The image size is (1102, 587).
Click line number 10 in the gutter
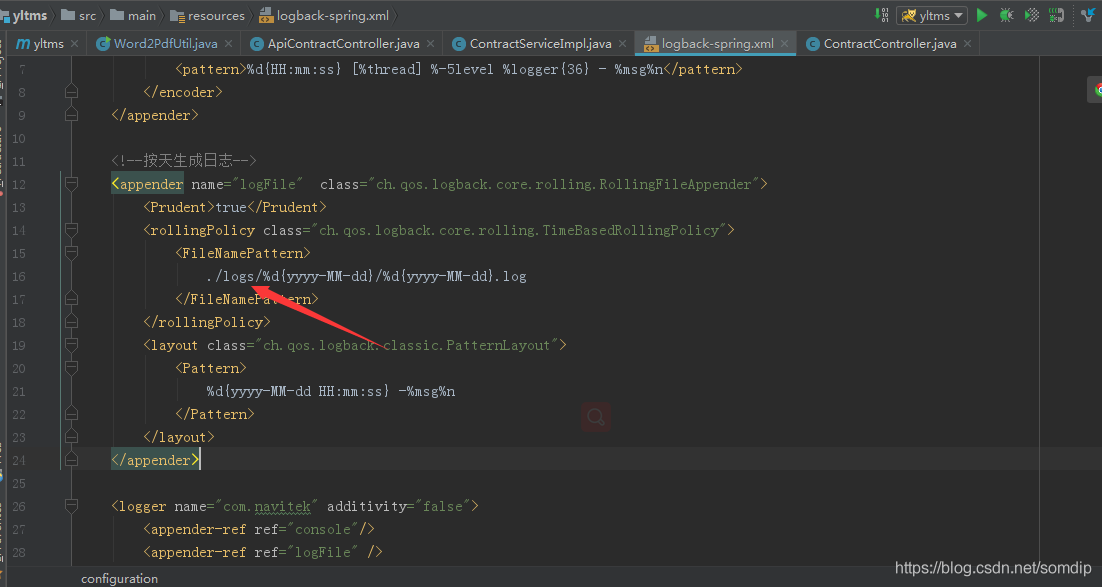19,138
